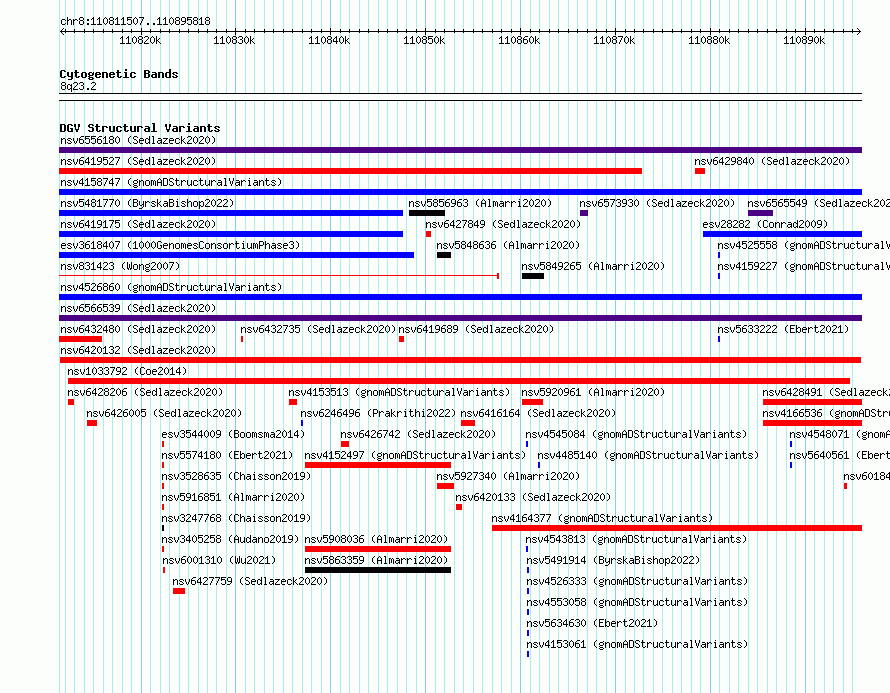Open nsv5849265 (Almarri2020) label
890x693 pixels.
[x=593, y=266]
